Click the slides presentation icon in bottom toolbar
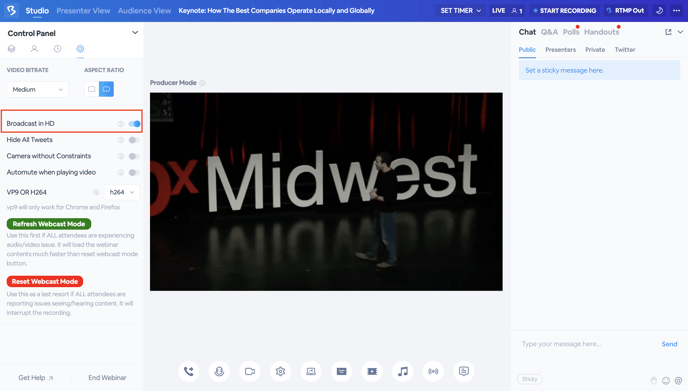The width and height of the screenshot is (688, 391). 341,371
